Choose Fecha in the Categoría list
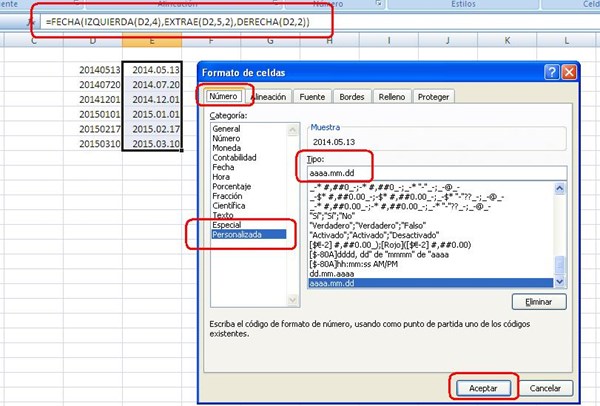This screenshot has height=406, width=600. point(225,168)
